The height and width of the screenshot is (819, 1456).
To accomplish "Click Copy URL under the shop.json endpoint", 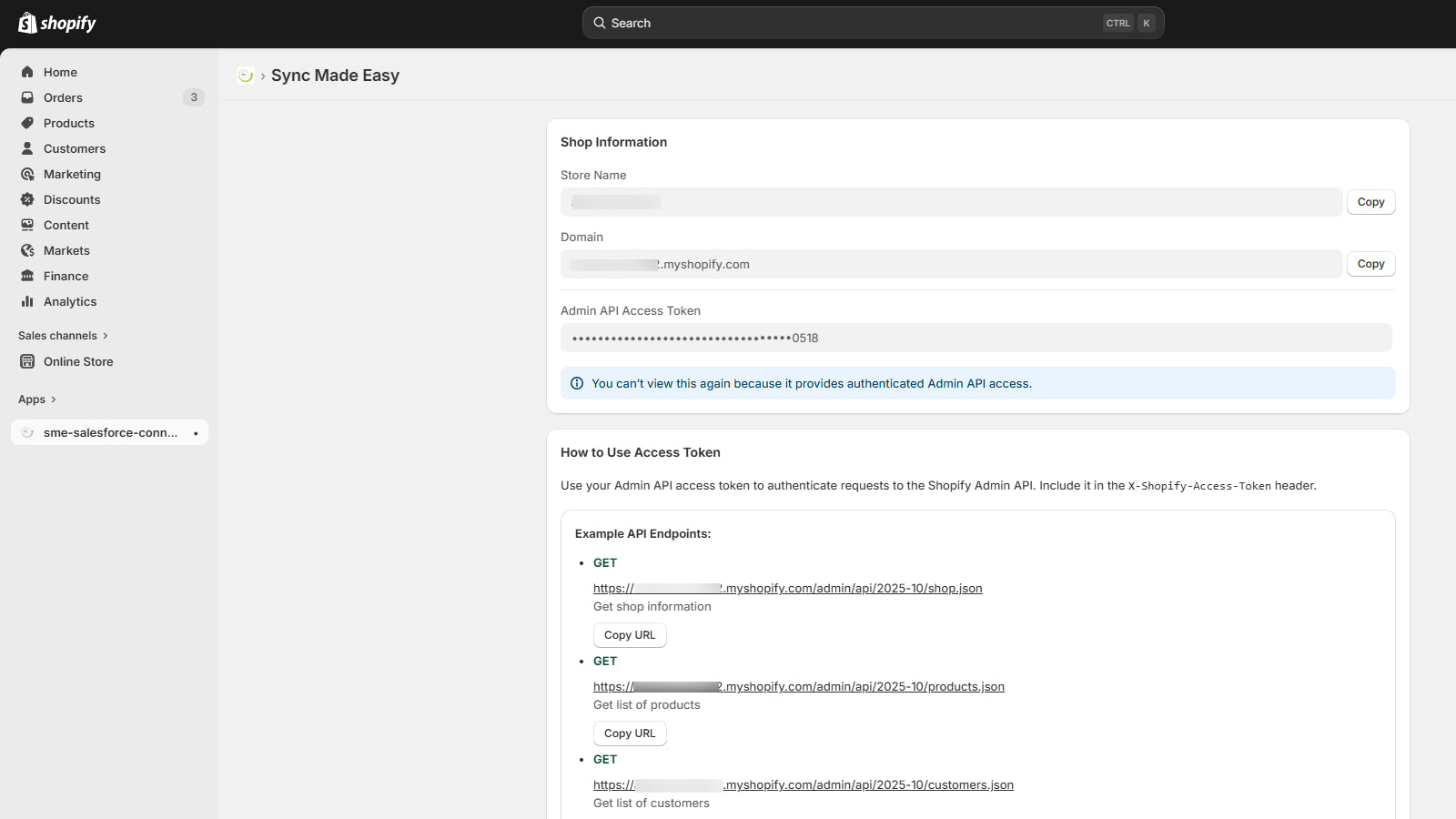I will coord(630,634).
